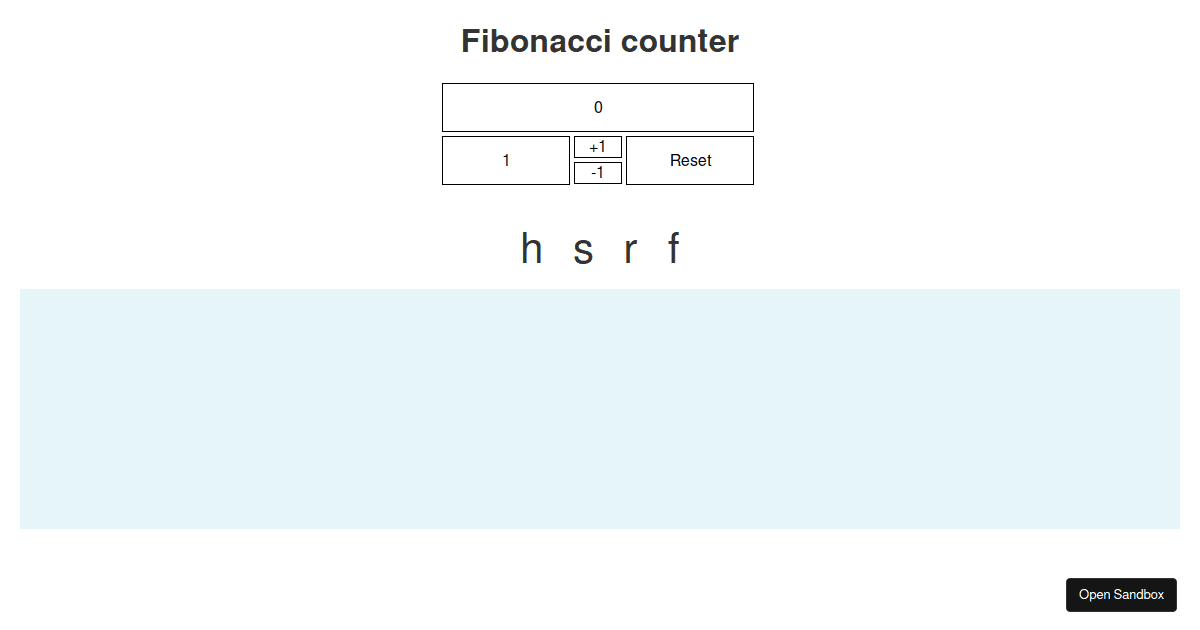This screenshot has width=1200, height=630.
Task: Click the letter s link
Action: pos(582,249)
